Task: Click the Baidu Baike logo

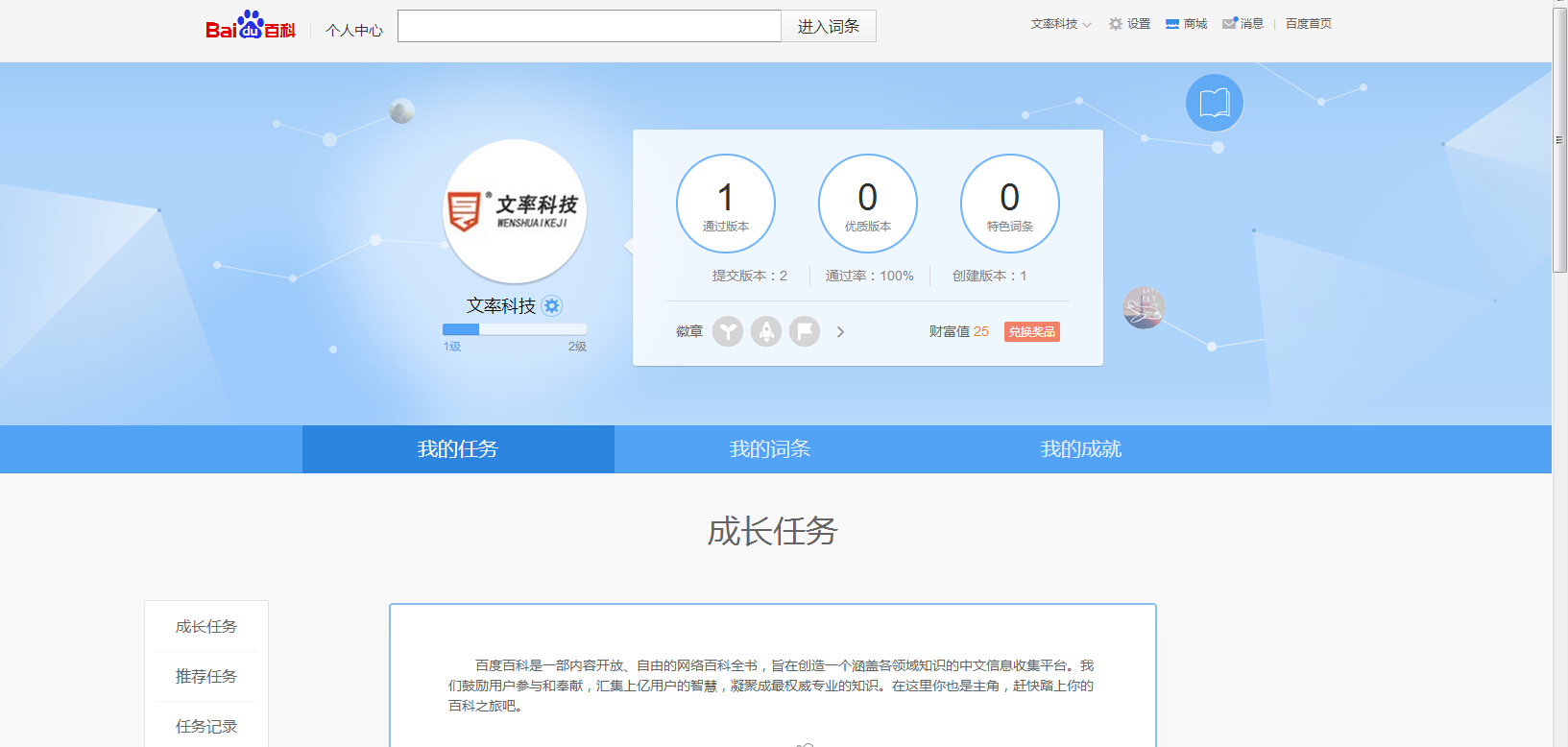Action: pyautogui.click(x=250, y=26)
